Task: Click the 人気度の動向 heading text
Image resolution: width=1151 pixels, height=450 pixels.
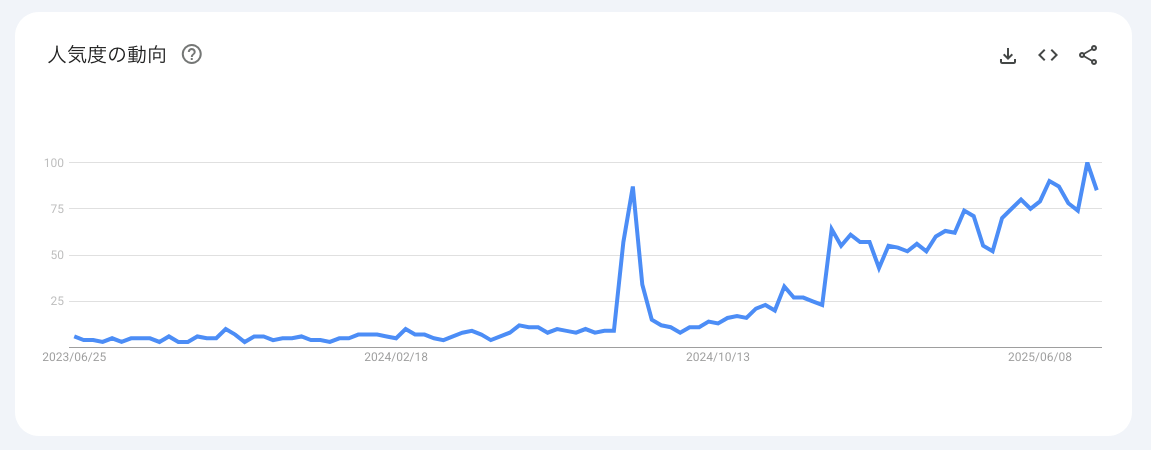Action: 107,54
